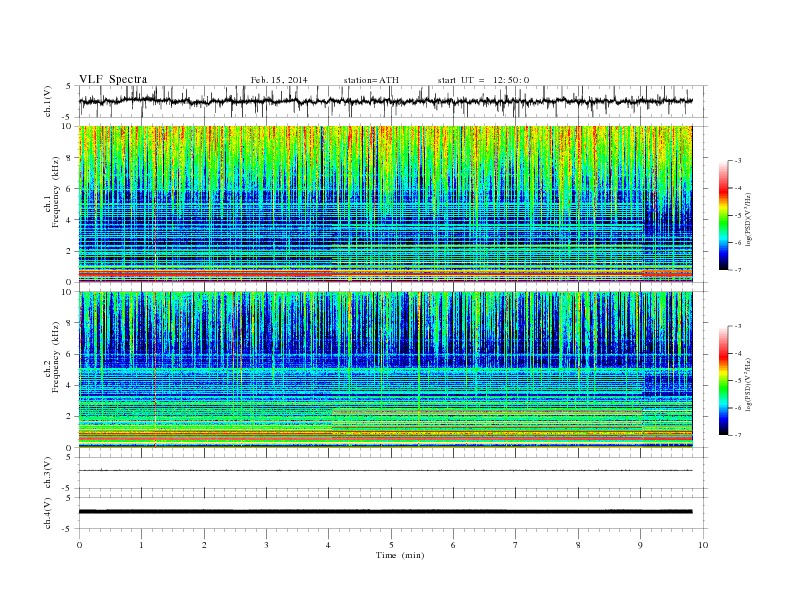Click the "ch.1(V)" waveform axis label
Screen dimensions: 792x612
[x=48, y=101]
